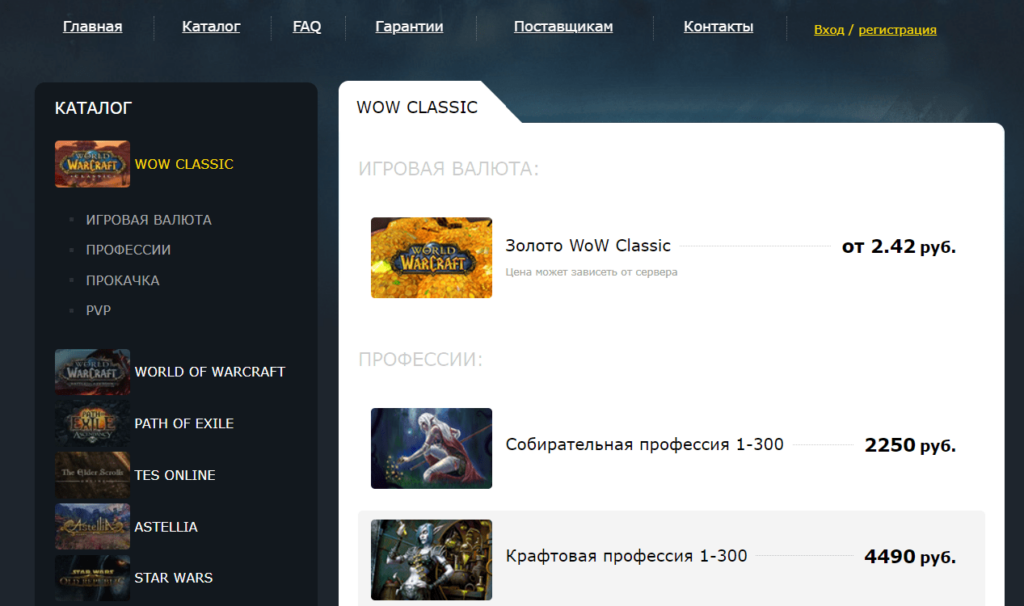
Task: Open the Каталог navigation link
Action: tap(211, 27)
